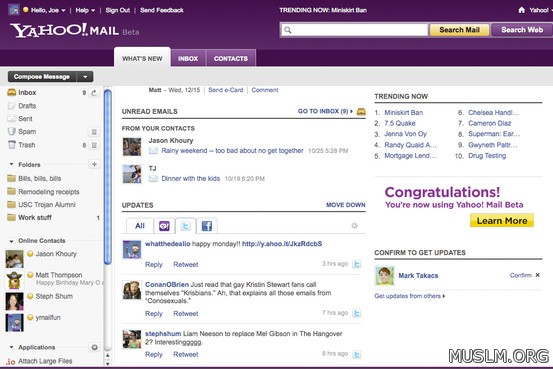Refresh the Inbox with the reload icon

tap(94, 93)
